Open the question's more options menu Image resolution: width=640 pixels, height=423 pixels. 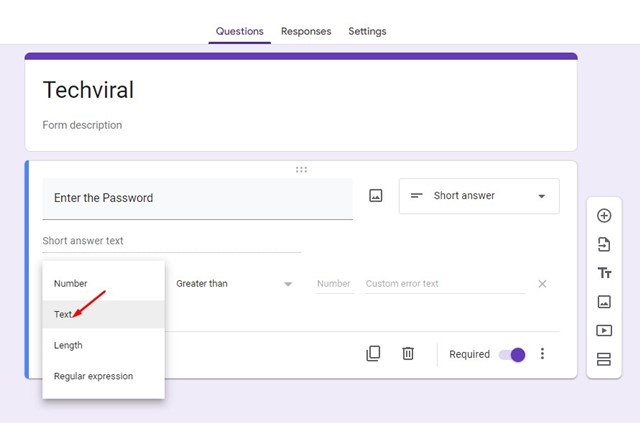coord(543,354)
